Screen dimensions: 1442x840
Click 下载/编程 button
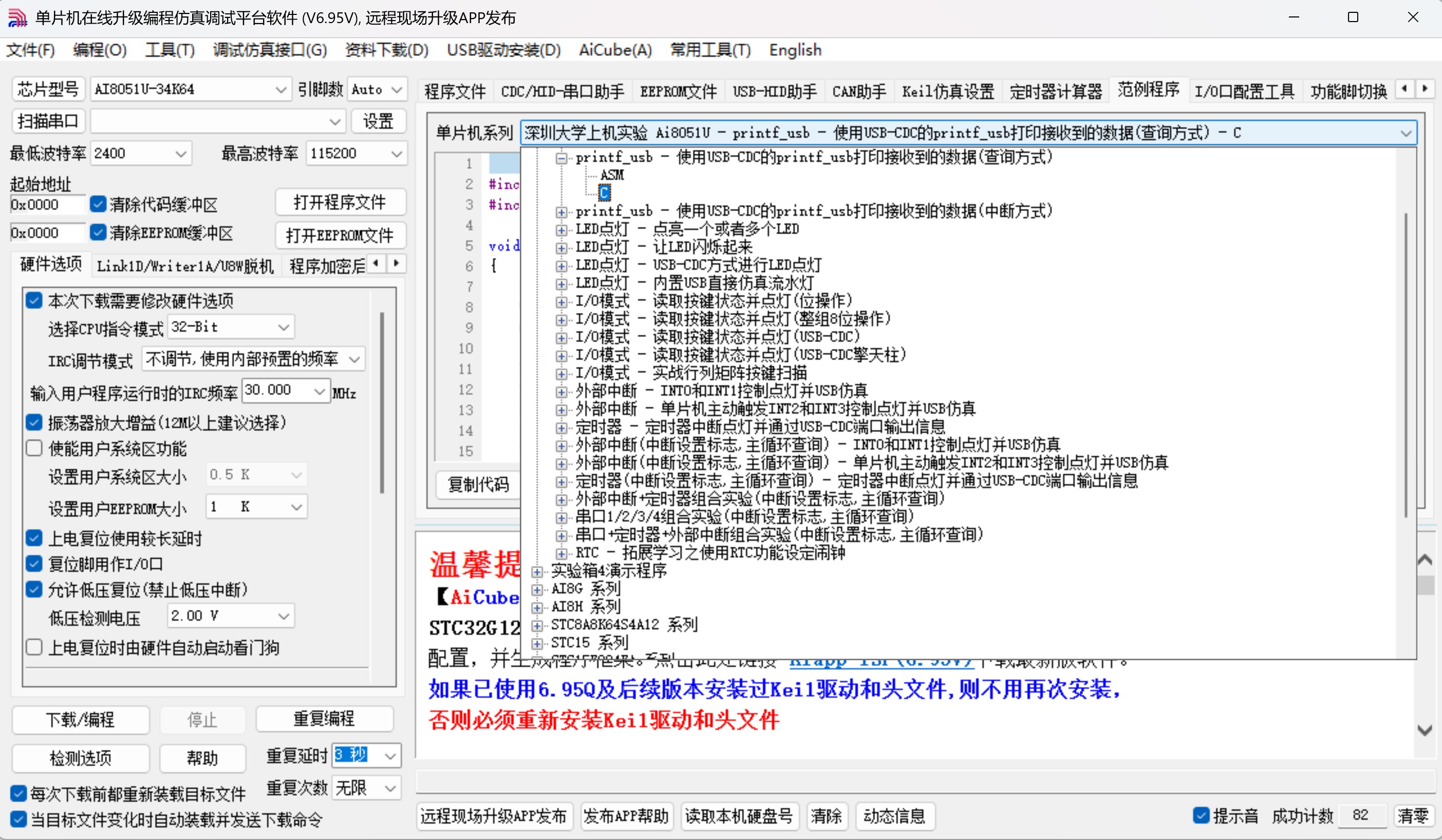tap(80, 720)
